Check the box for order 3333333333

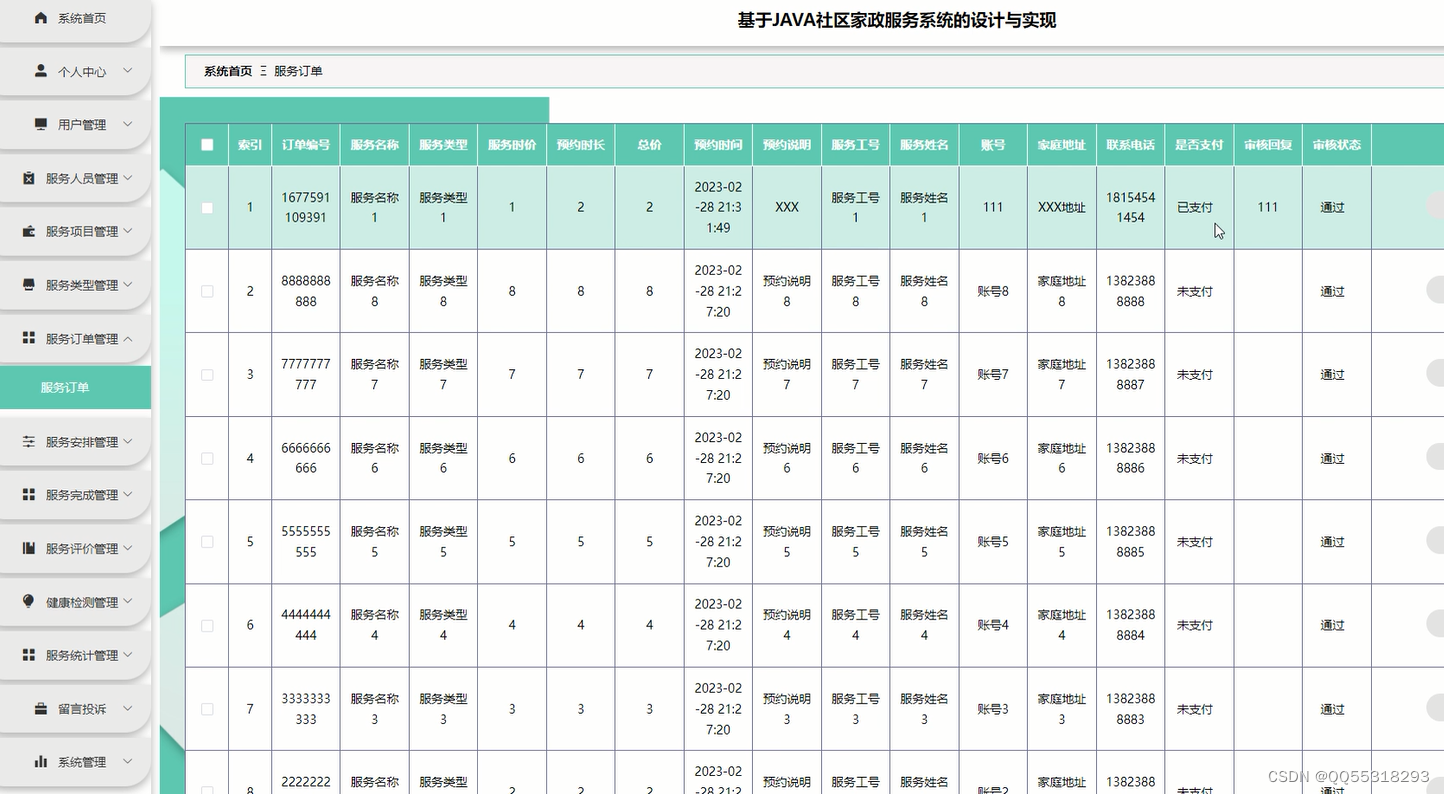(207, 709)
